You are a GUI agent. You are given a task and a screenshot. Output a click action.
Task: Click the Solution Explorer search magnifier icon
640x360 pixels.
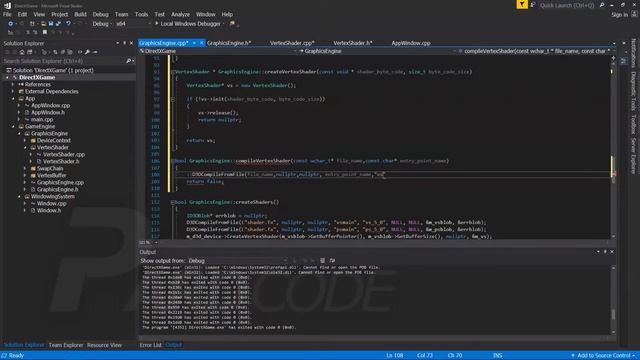pyautogui.click(x=128, y=61)
